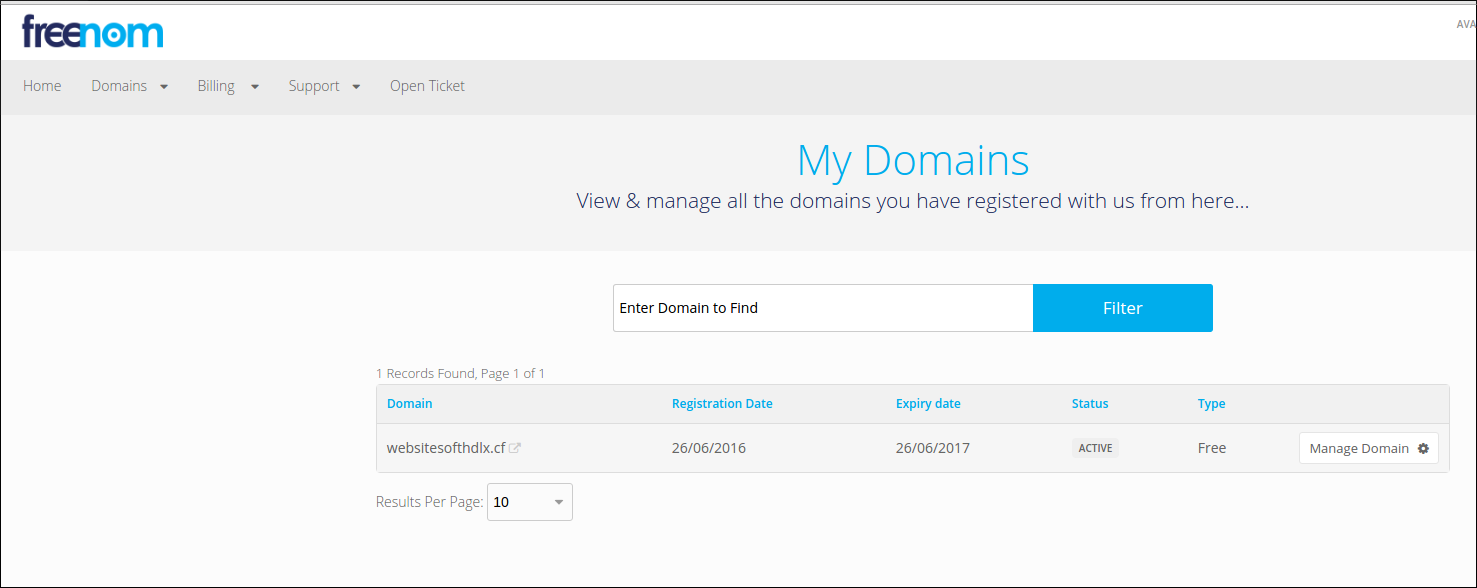Screen dimensions: 1477x588
Task: Expand the Billing dropdown arrow
Action: [255, 87]
